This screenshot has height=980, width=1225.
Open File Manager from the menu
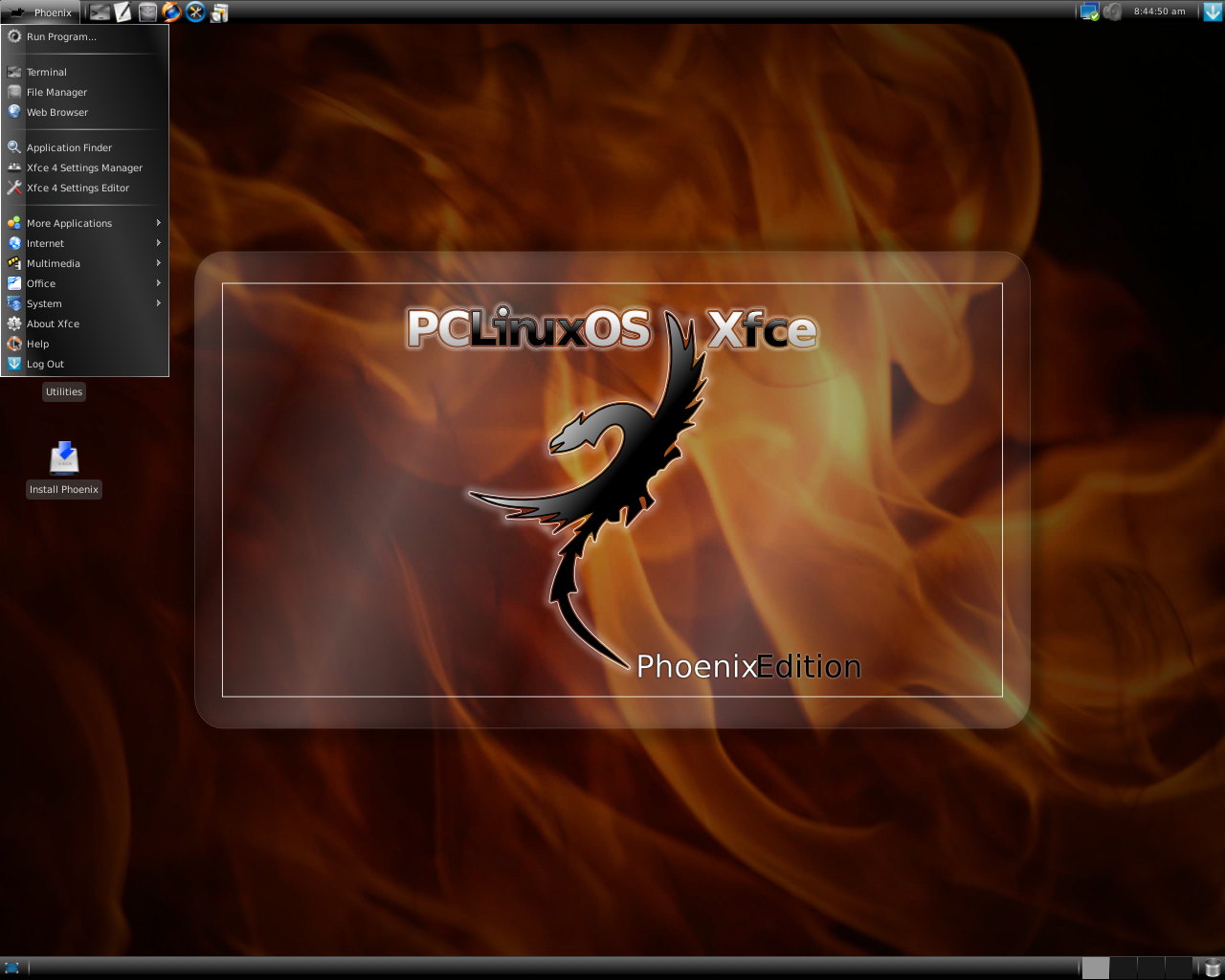[x=84, y=92]
